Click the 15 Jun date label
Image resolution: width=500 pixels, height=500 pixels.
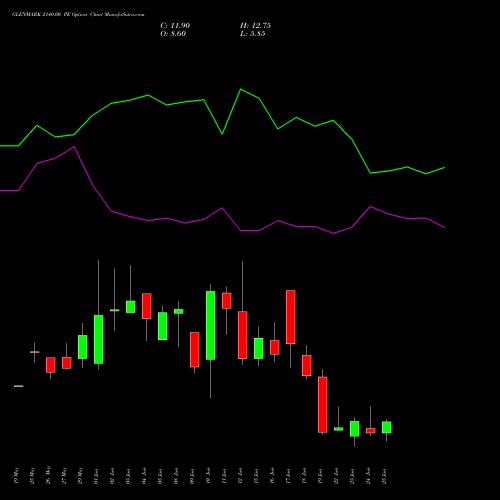(257, 476)
